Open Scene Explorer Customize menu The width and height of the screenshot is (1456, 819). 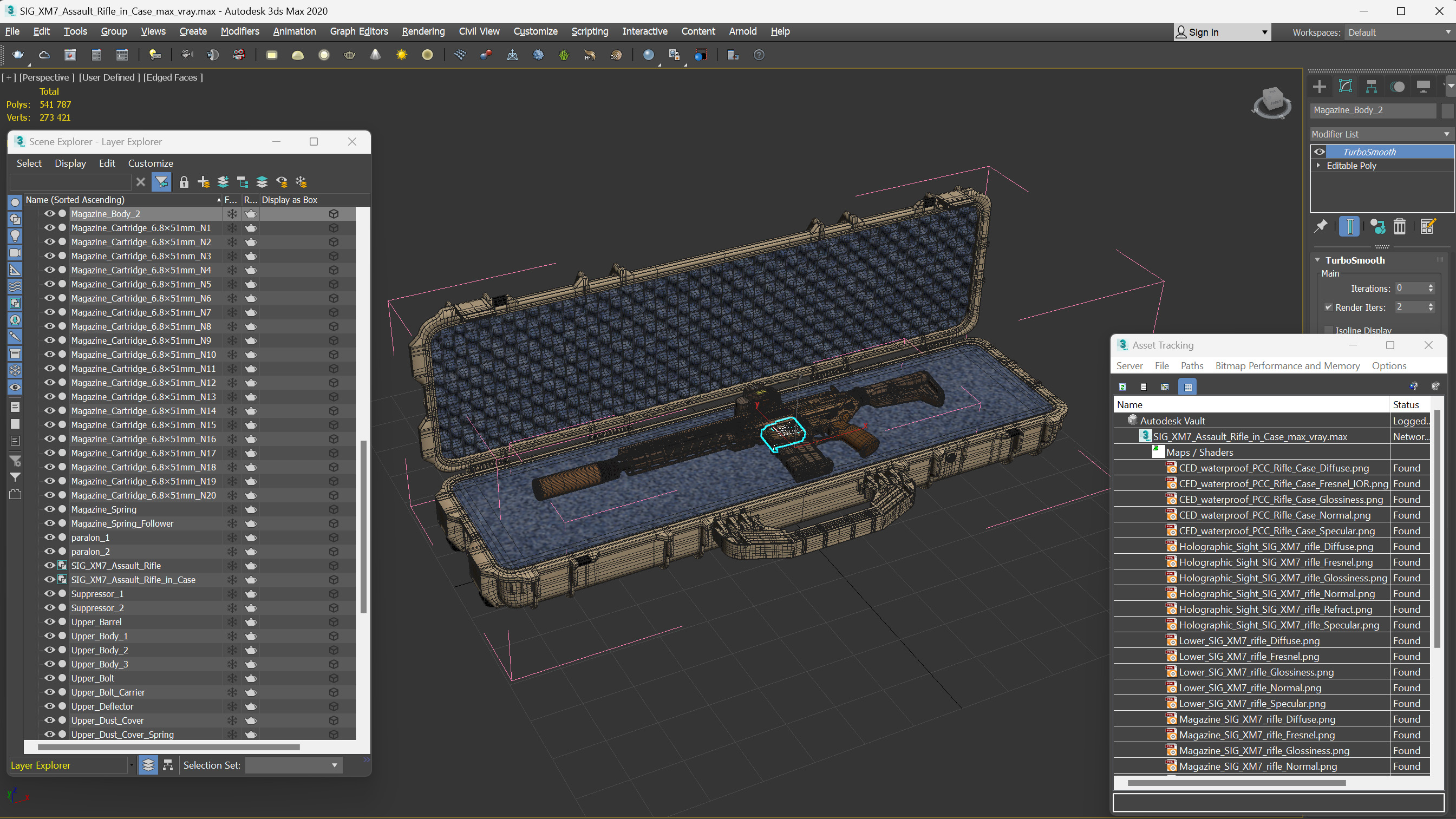(x=151, y=163)
